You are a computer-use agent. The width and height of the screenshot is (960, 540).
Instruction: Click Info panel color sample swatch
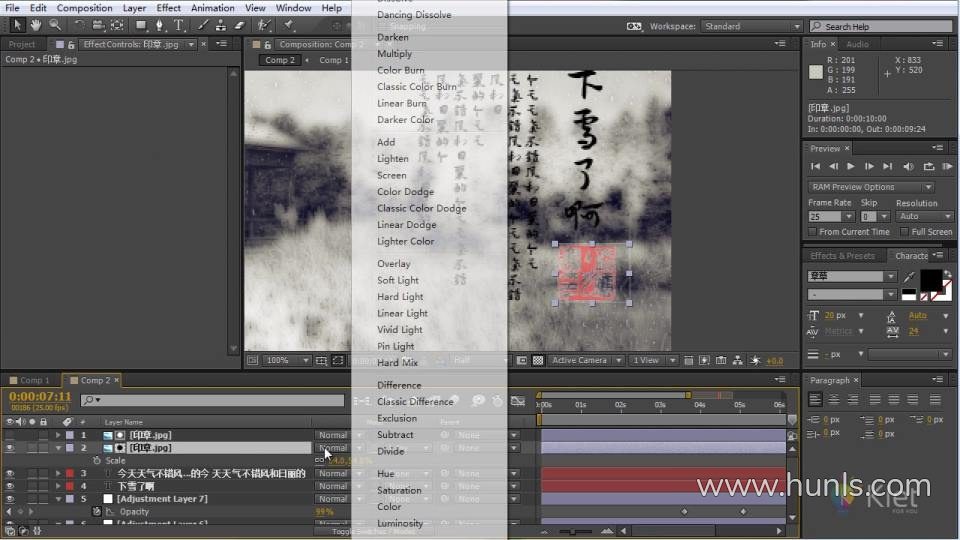coord(816,72)
